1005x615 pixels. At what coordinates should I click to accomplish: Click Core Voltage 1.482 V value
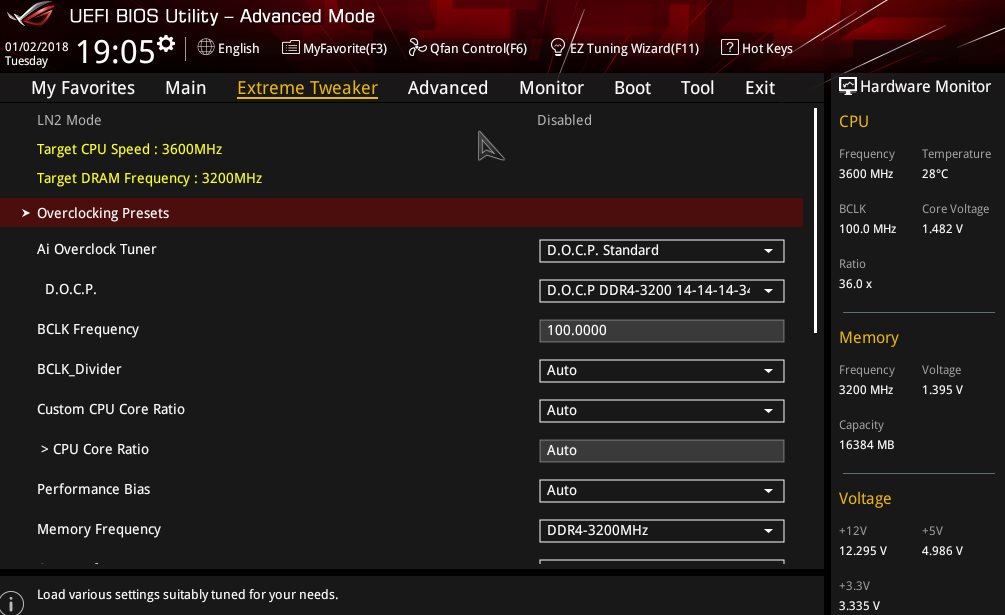click(x=942, y=229)
